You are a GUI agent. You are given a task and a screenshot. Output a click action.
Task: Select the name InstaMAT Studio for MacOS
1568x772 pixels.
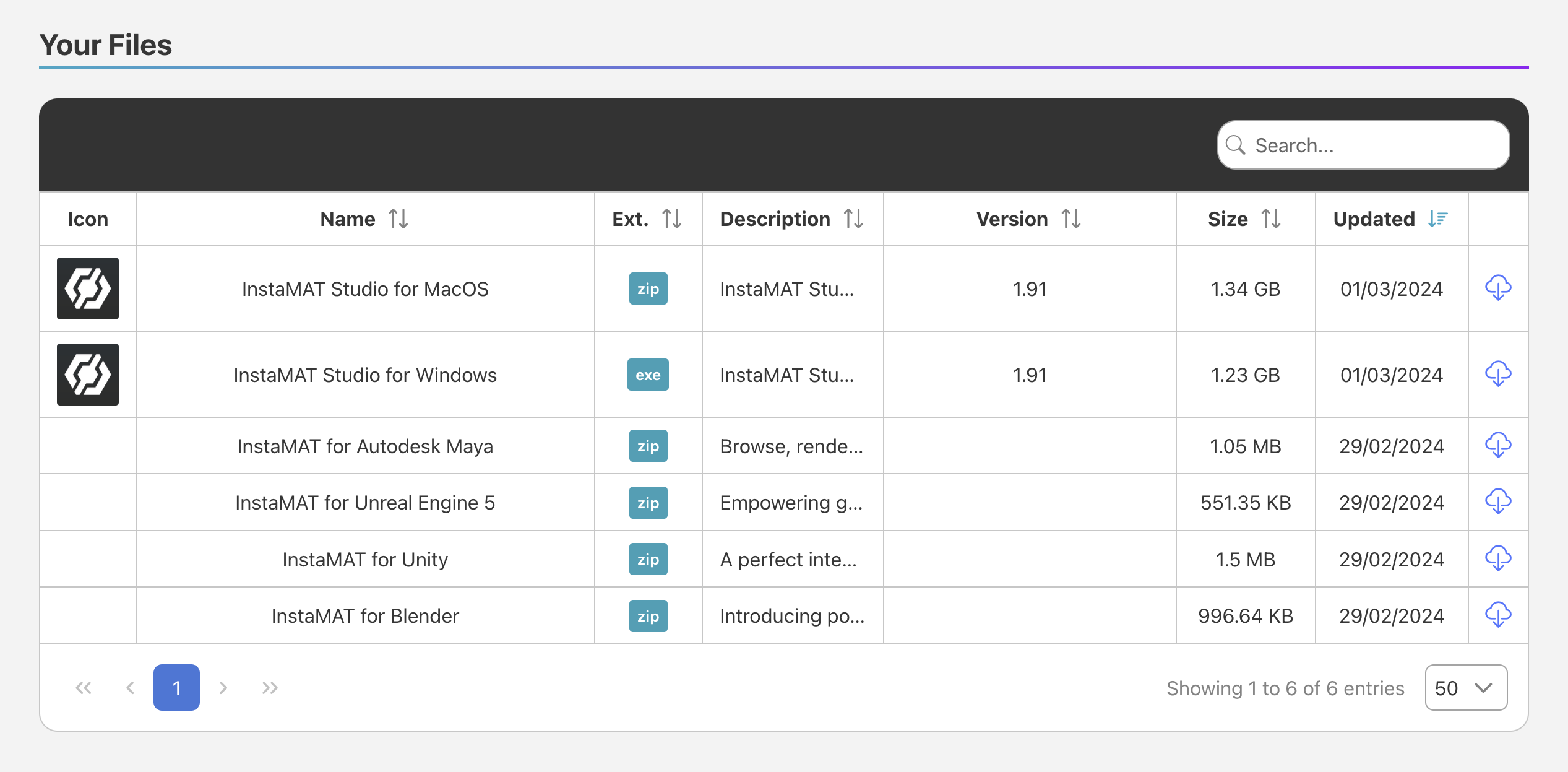(x=365, y=289)
